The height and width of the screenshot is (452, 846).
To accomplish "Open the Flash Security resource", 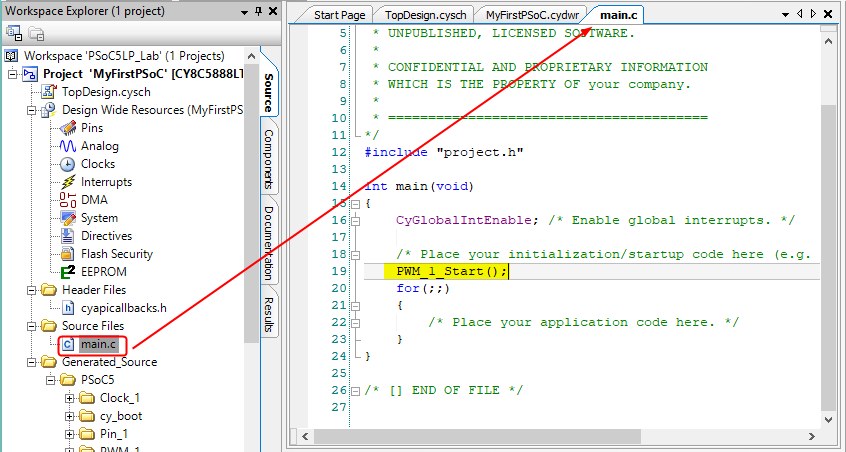I will coord(116,254).
